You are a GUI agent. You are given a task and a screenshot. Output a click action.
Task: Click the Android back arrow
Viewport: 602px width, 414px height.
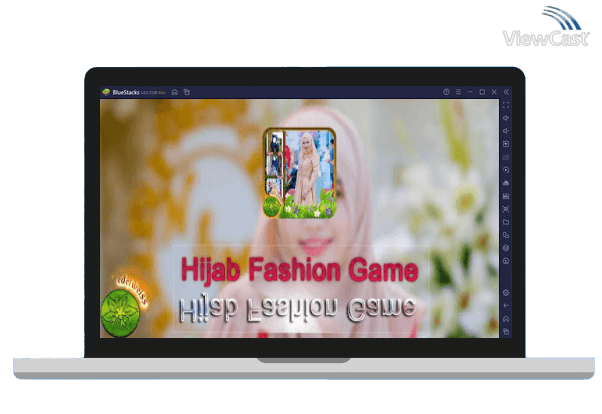point(506,306)
